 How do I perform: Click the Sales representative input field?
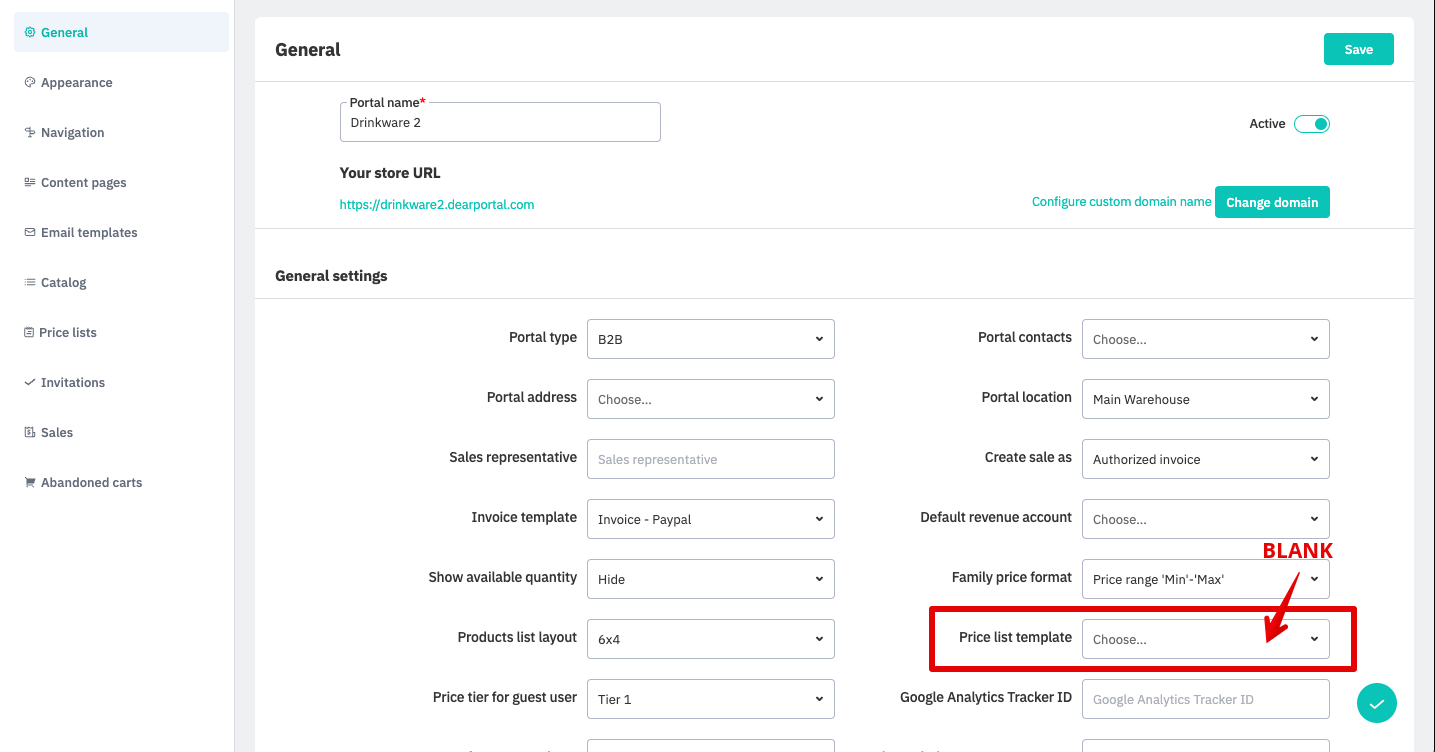(710, 459)
